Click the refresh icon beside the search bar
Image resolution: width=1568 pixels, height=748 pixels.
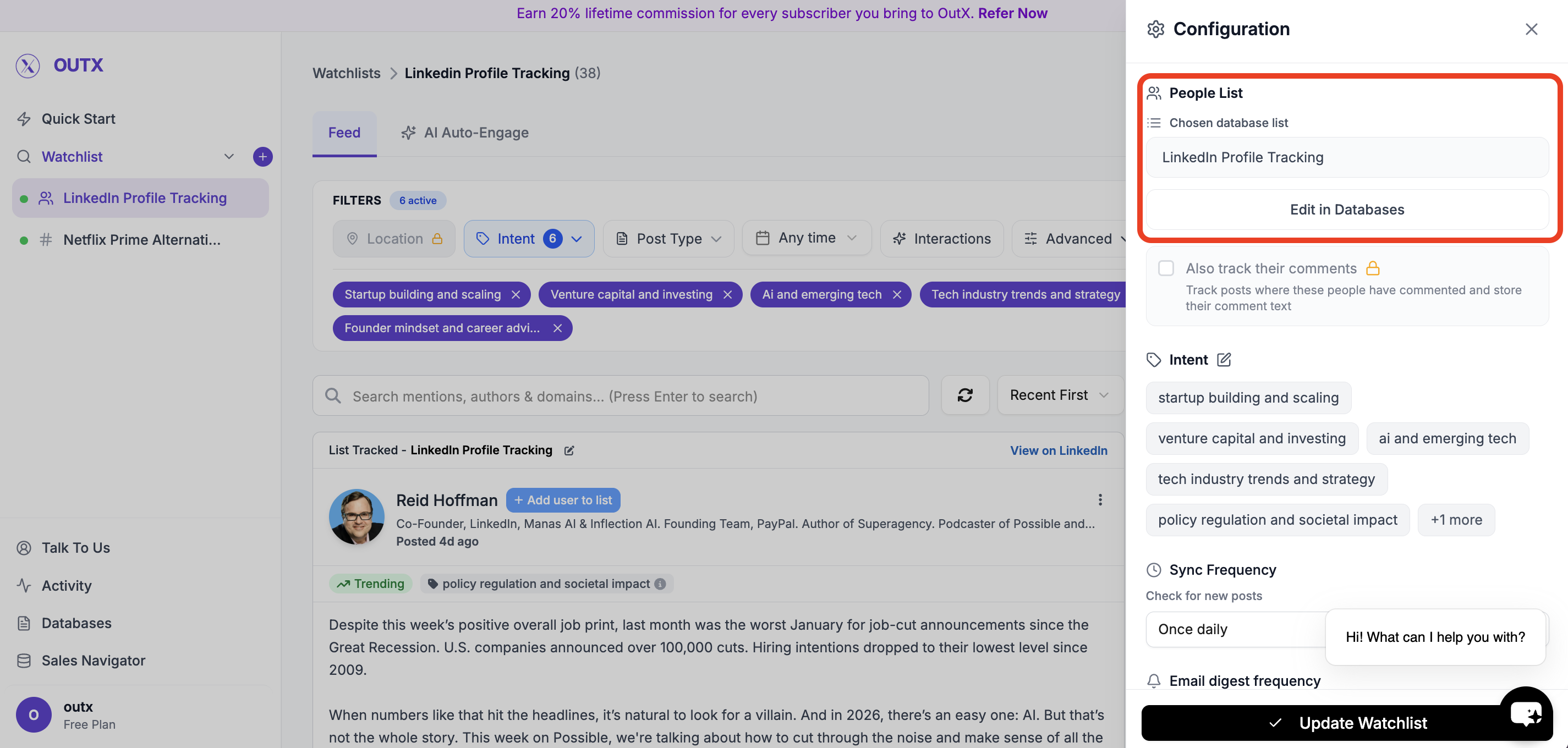965,395
